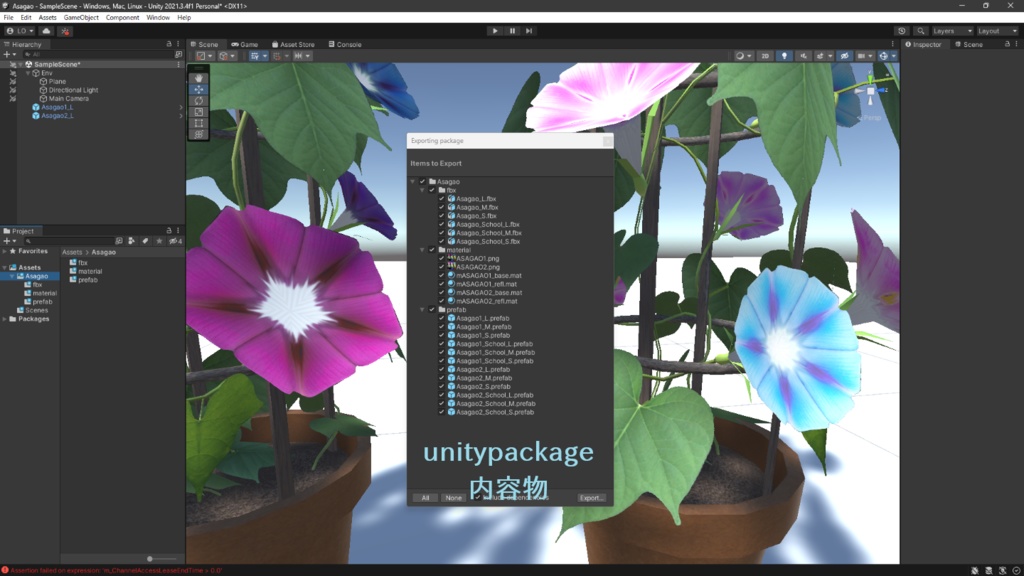Click the Project hidden packages eye icon
1024x576 pixels.
[x=175, y=241]
